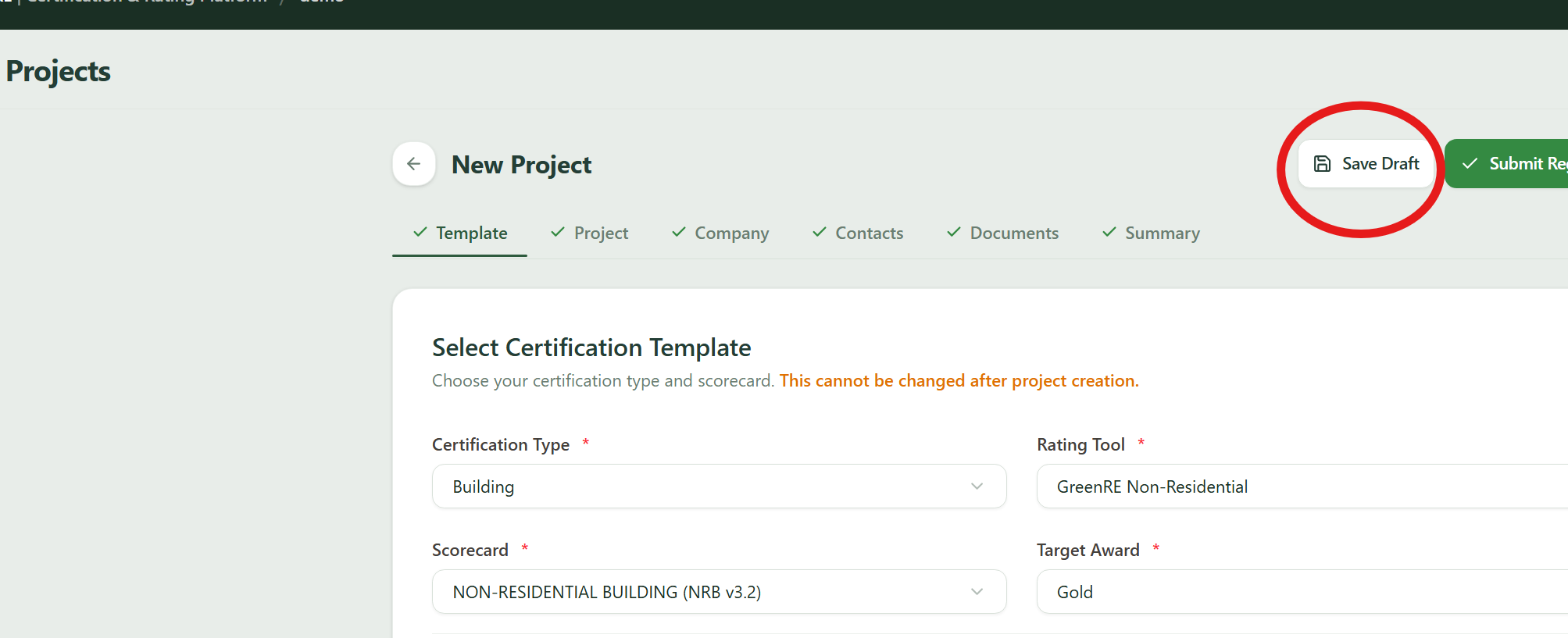
Task: Switch to the Company tab
Action: click(720, 233)
